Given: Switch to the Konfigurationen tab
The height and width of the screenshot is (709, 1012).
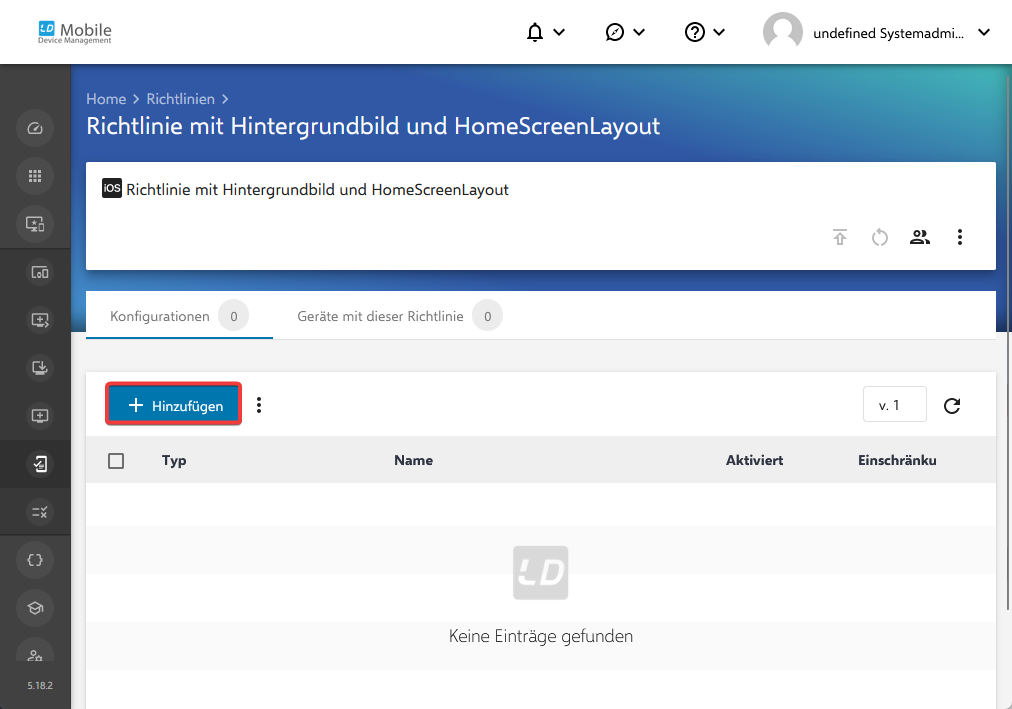Looking at the screenshot, I should [179, 316].
